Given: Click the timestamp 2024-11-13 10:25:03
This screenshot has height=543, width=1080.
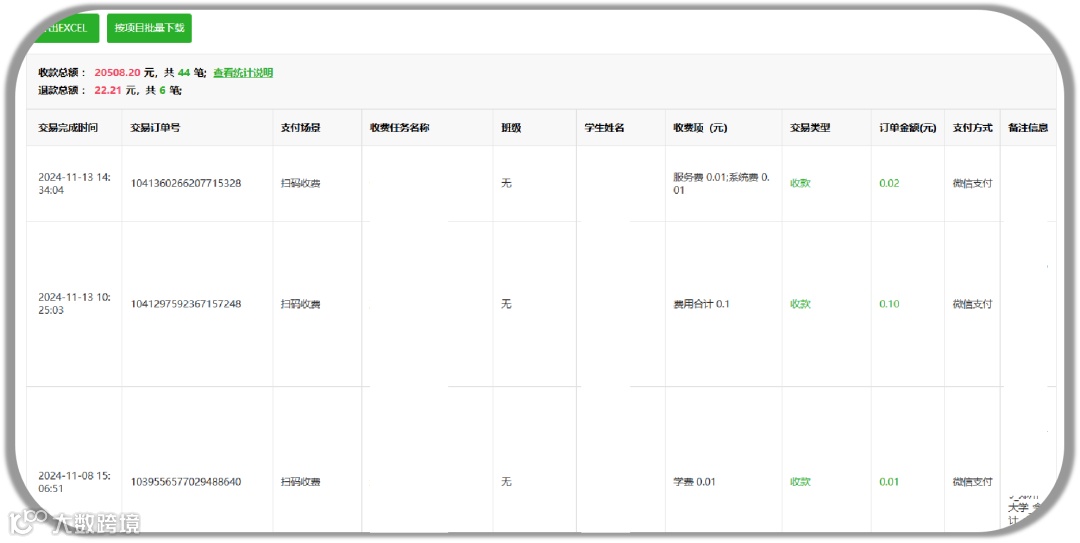Looking at the screenshot, I should pyautogui.click(x=74, y=304).
